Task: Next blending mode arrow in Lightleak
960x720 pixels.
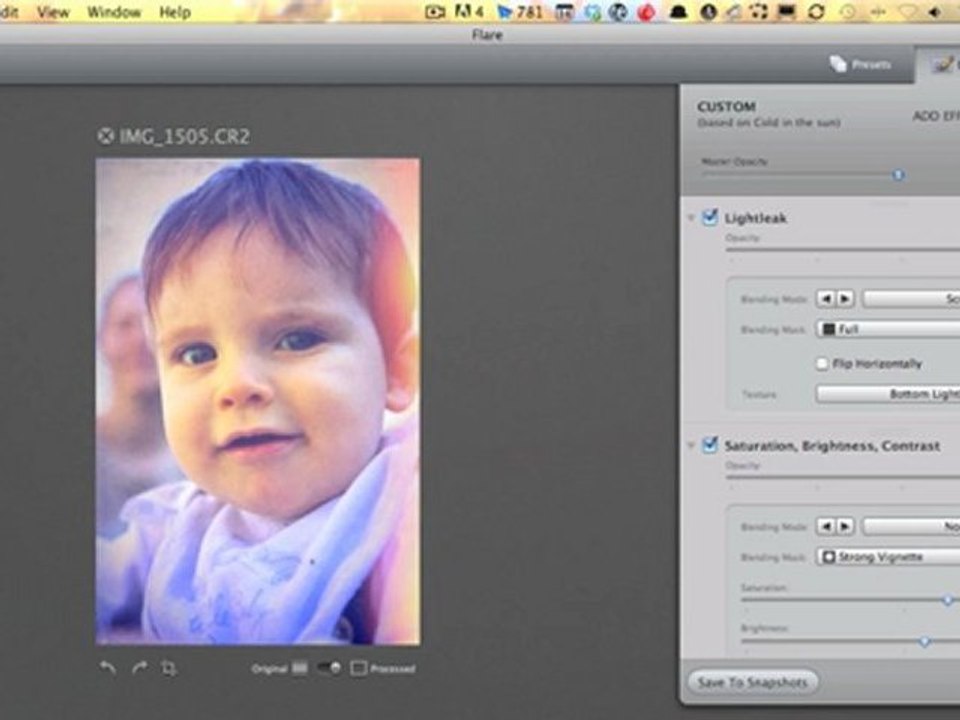Action: pos(845,299)
